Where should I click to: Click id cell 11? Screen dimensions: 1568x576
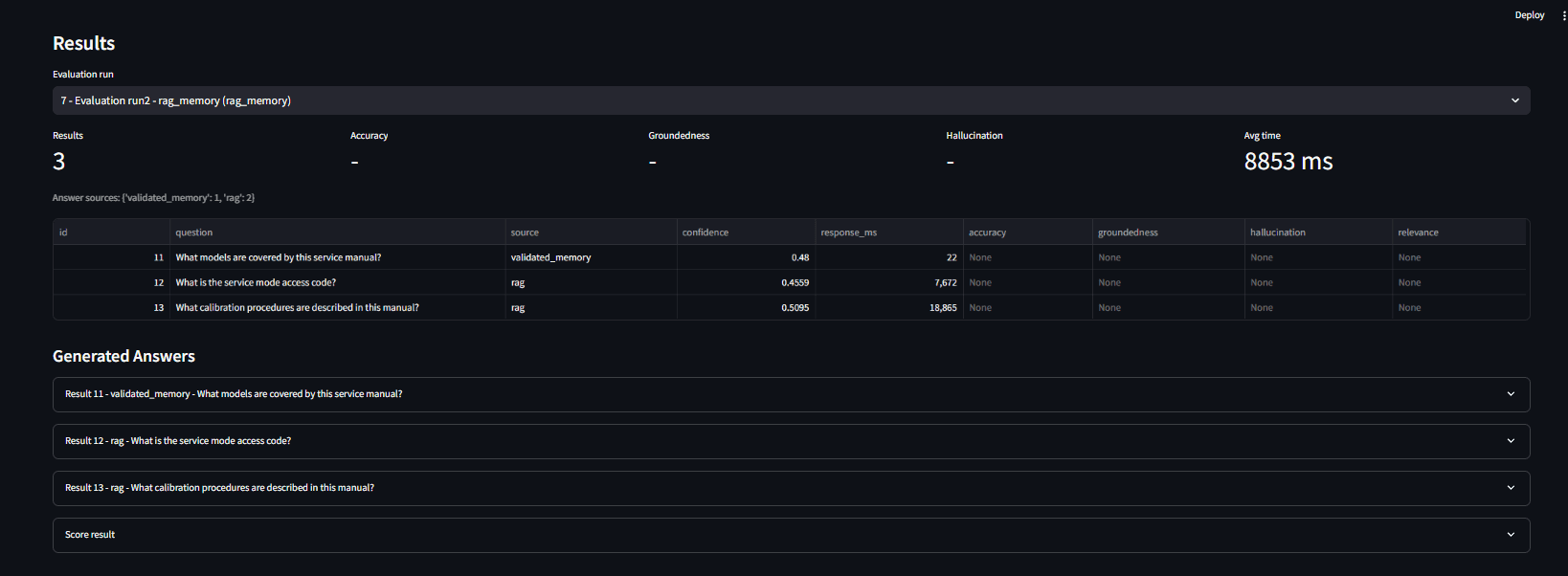(x=111, y=257)
